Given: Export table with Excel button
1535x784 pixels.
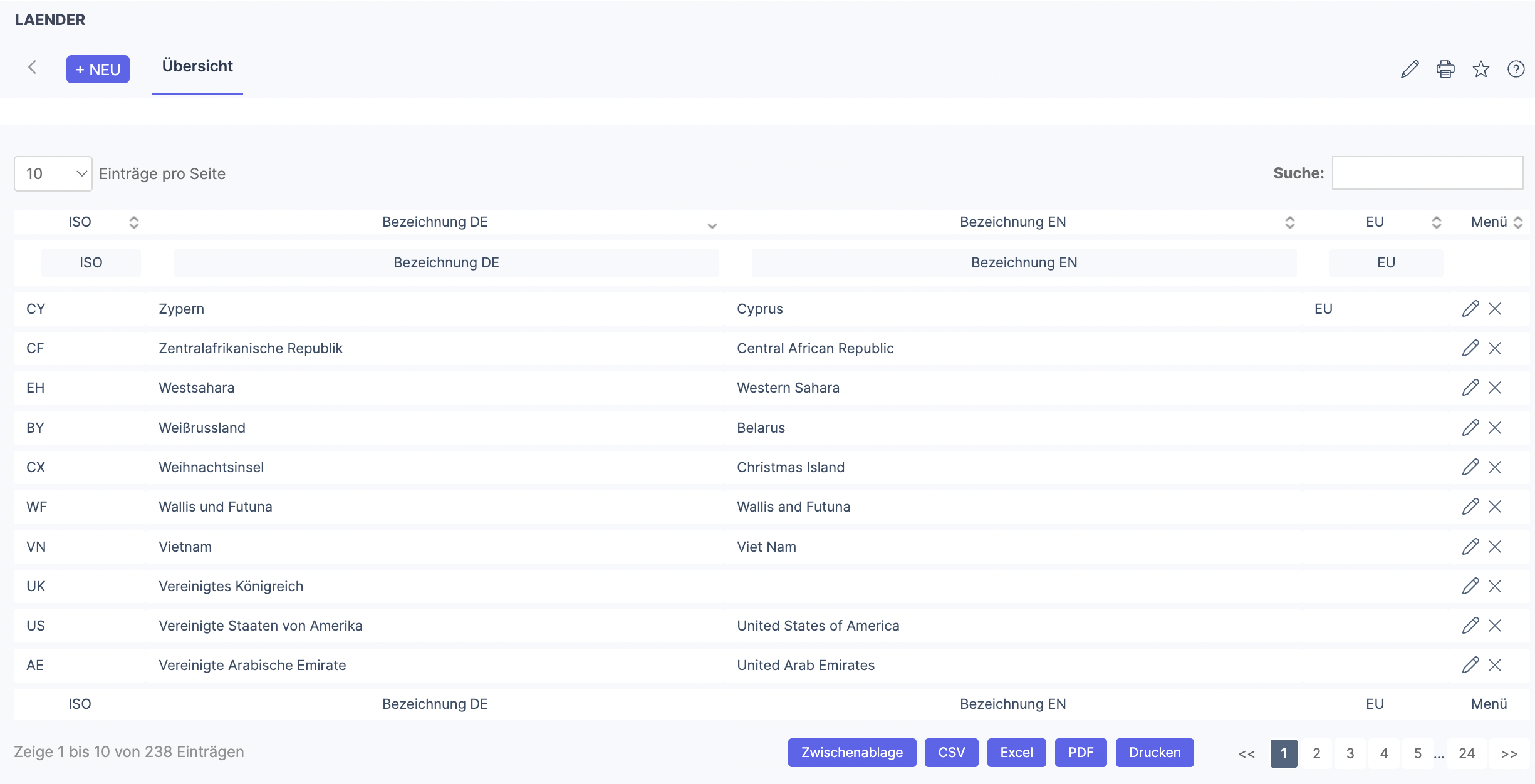Looking at the screenshot, I should click(x=1016, y=752).
